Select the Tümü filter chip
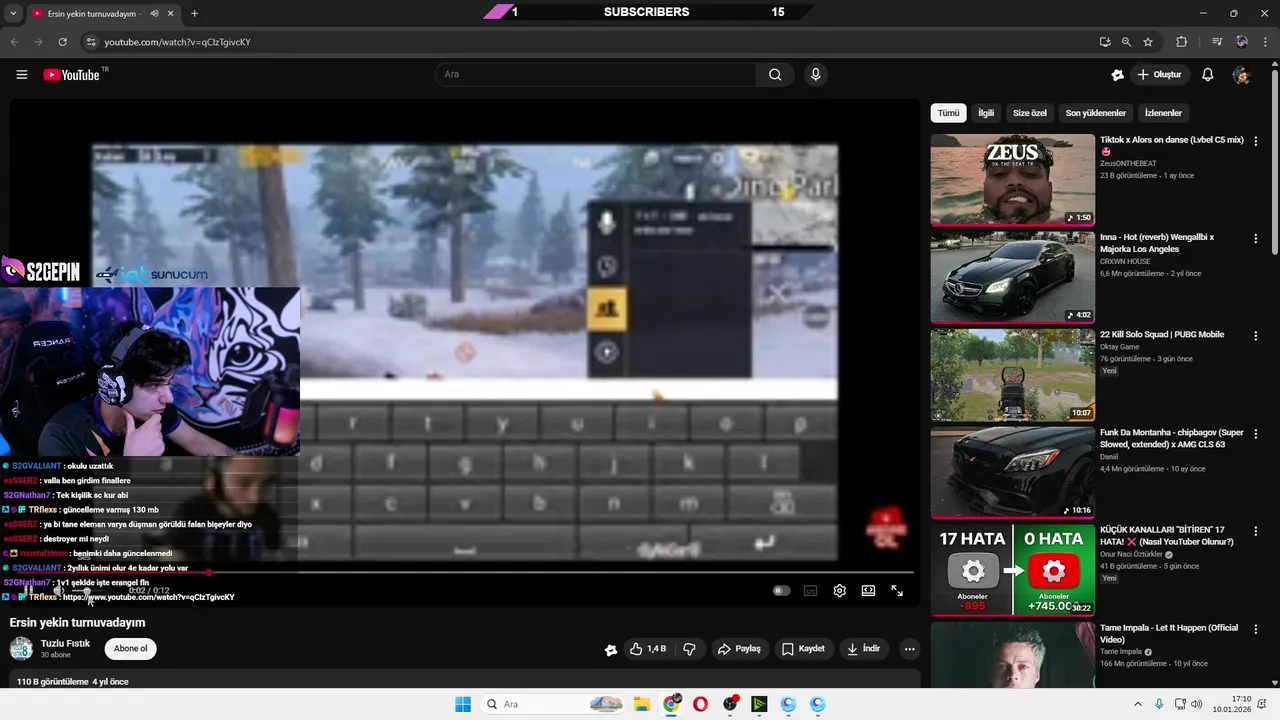Image resolution: width=1280 pixels, height=720 pixels. [948, 113]
